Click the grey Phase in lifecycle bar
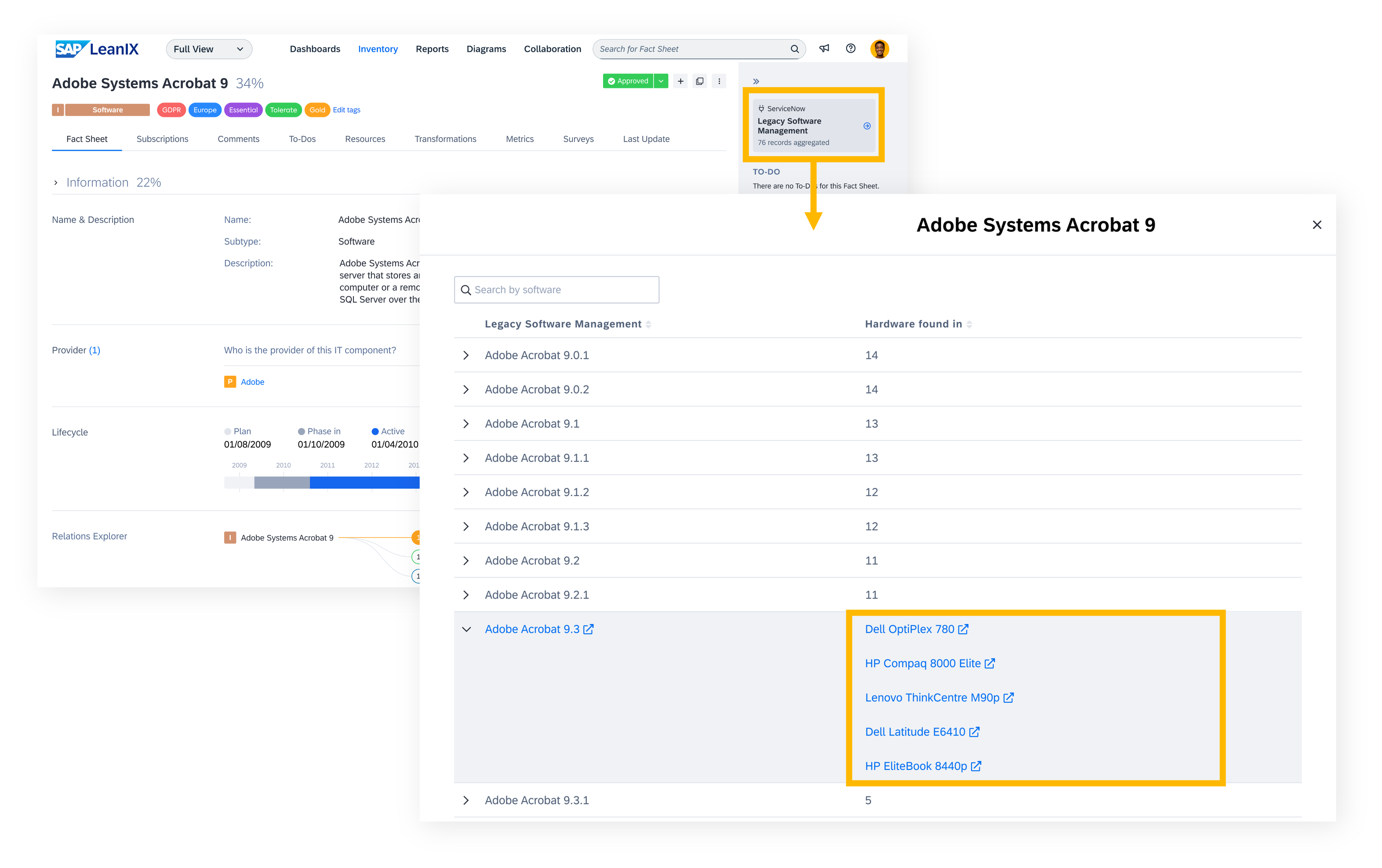Viewport: 1382px width, 868px height. (x=282, y=483)
